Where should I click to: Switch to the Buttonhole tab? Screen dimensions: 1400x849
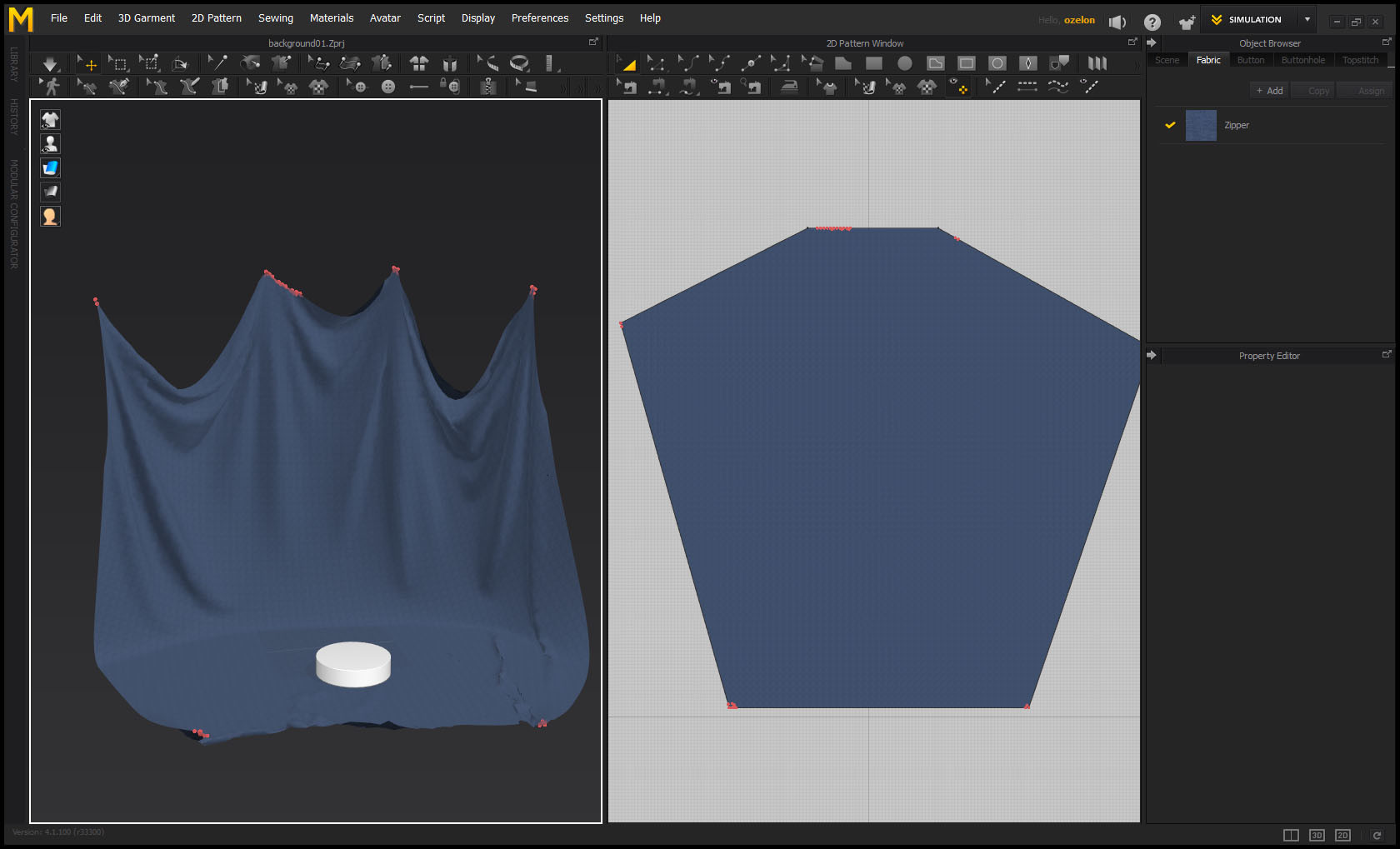tap(1302, 60)
